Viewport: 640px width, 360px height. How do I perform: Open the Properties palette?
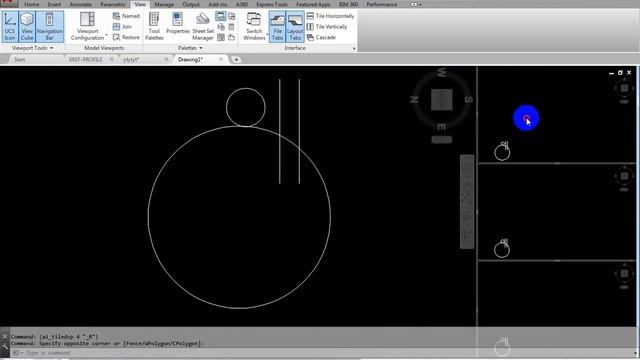pyautogui.click(x=178, y=24)
